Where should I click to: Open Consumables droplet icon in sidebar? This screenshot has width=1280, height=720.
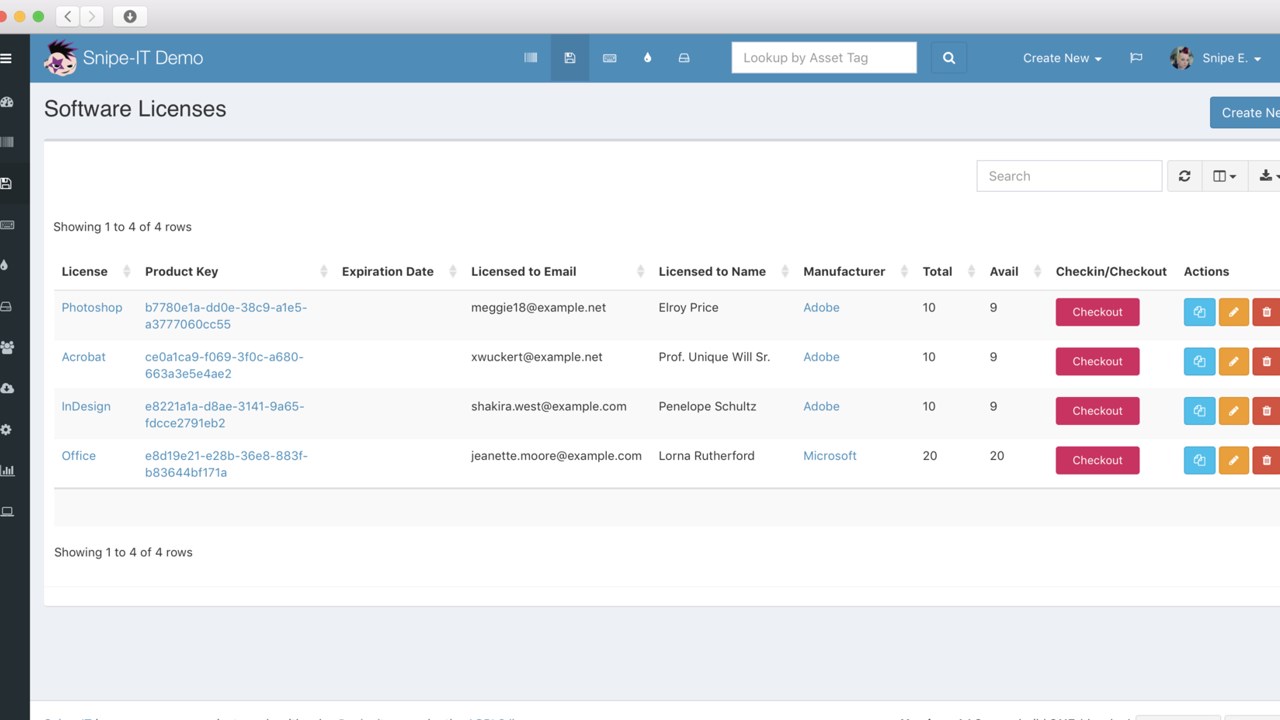(x=5, y=265)
